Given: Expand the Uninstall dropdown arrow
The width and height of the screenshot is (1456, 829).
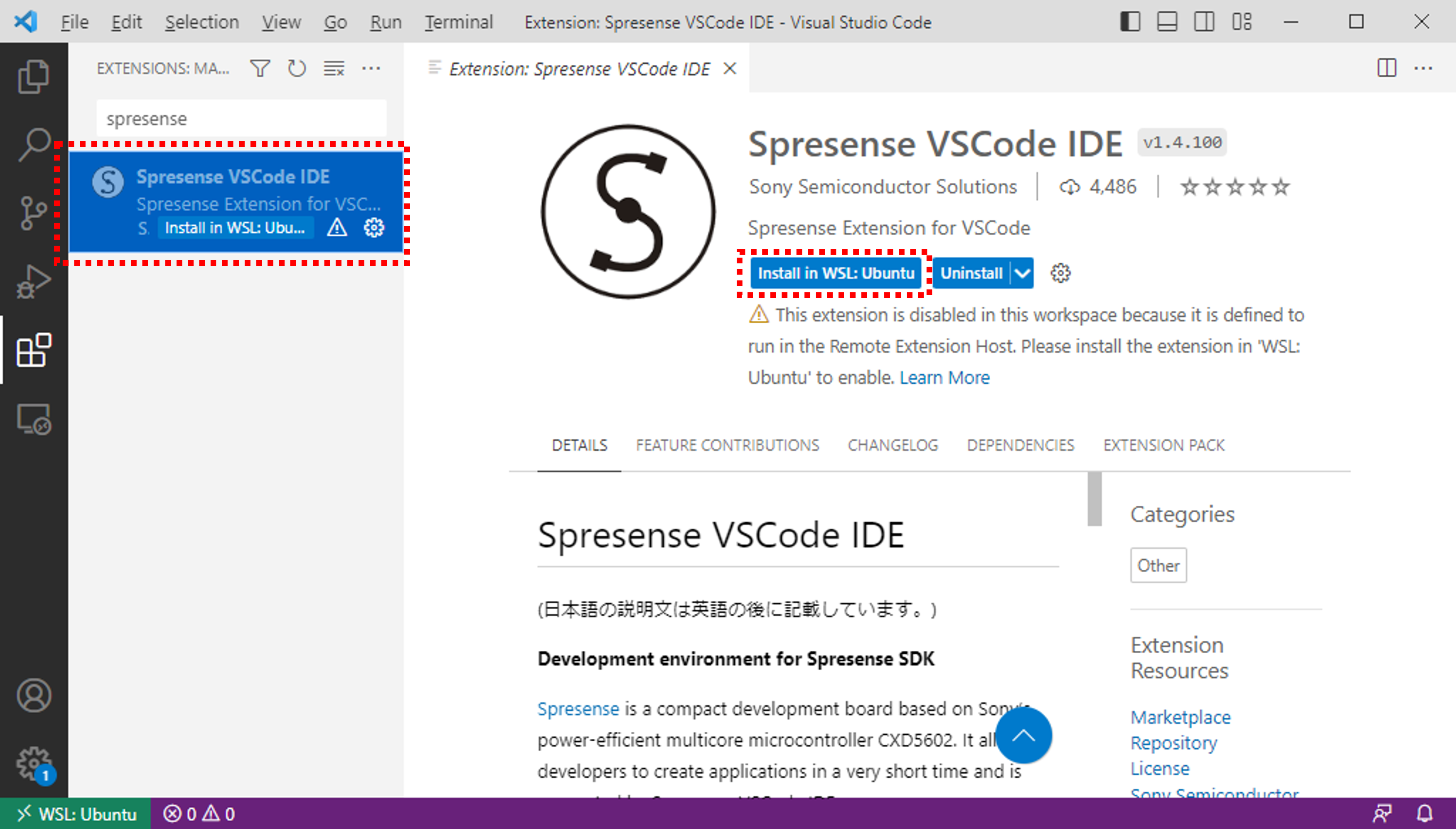Looking at the screenshot, I should point(1022,273).
